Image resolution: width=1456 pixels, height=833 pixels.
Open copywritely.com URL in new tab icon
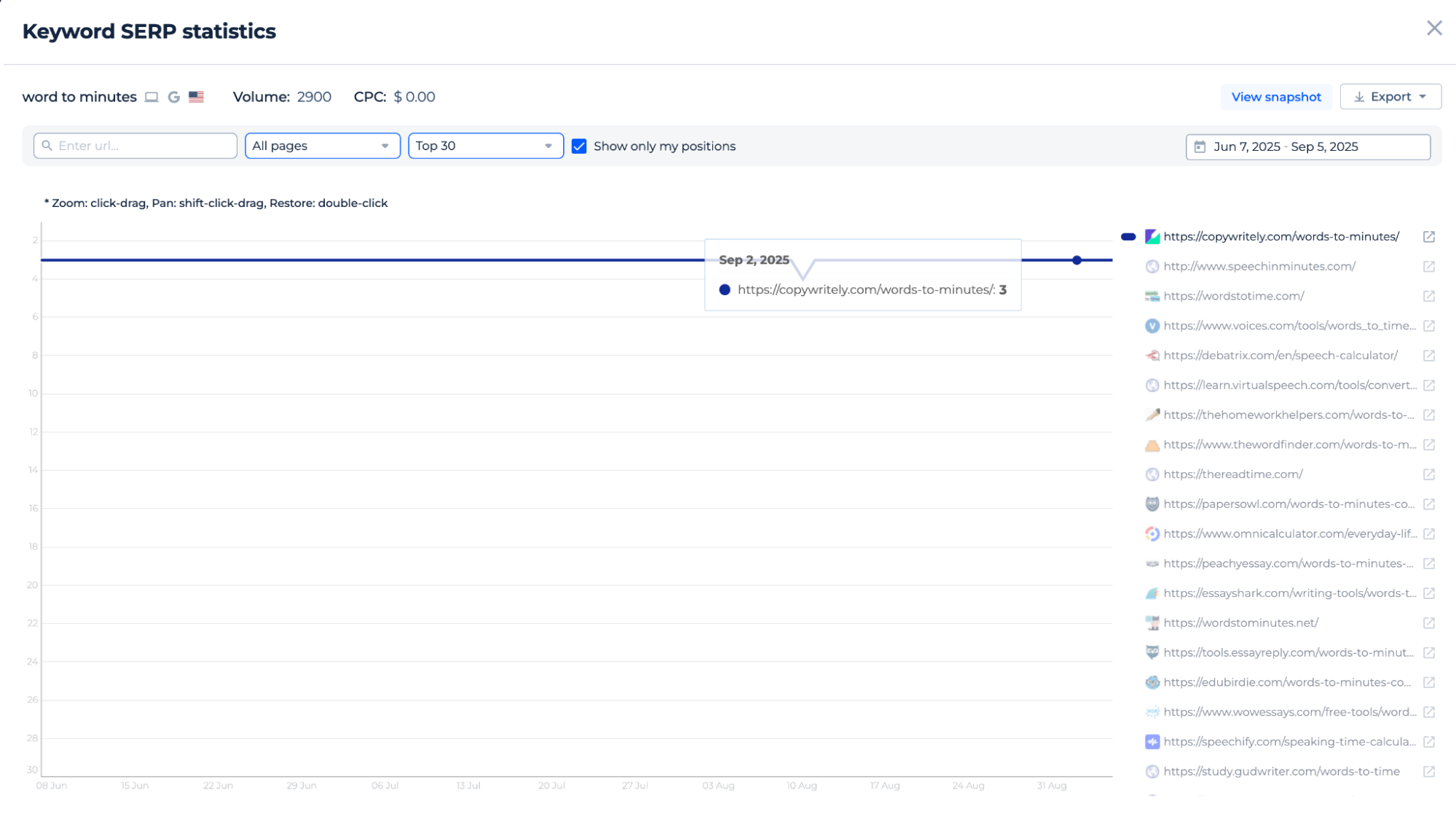click(1429, 237)
